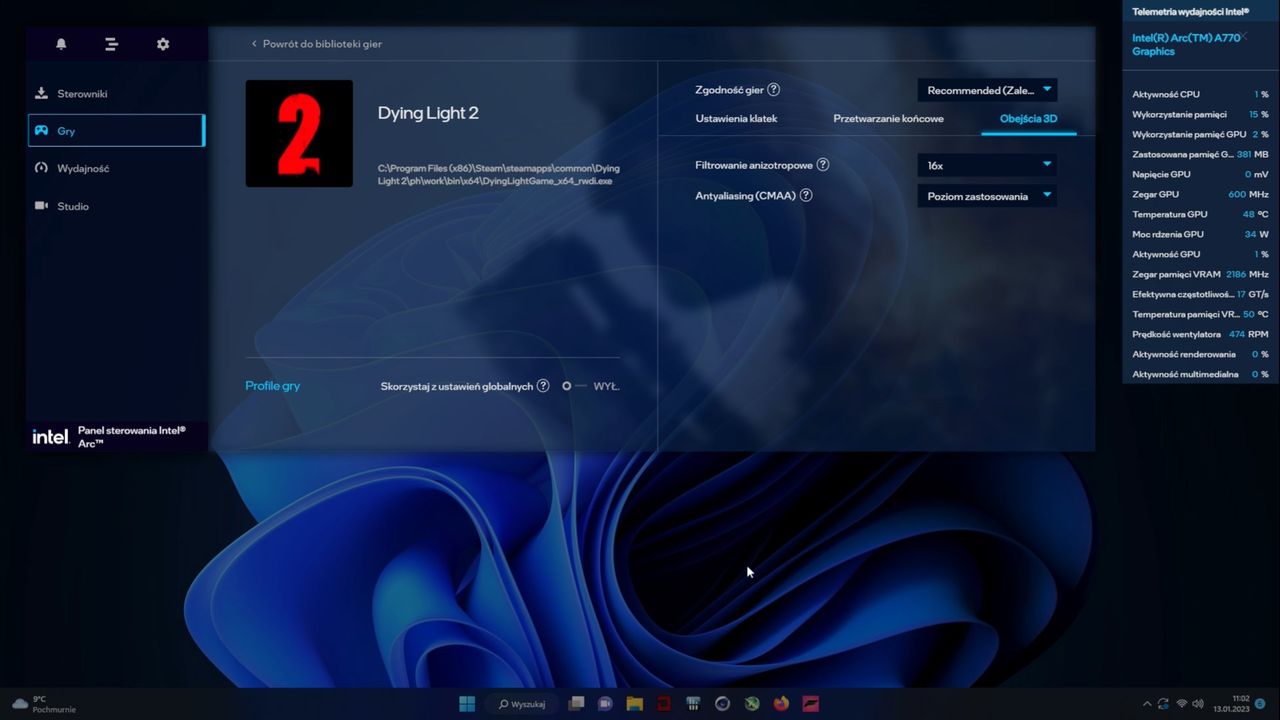Image resolution: width=1280 pixels, height=720 pixels.
Task: Click the Temperatura GPU telemetry row
Action: tap(1200, 214)
